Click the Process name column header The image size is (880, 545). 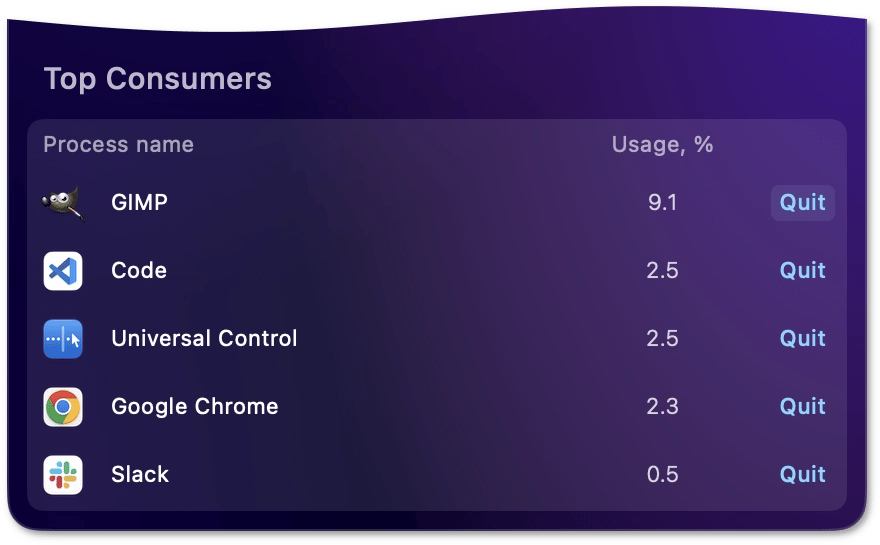[x=118, y=145]
